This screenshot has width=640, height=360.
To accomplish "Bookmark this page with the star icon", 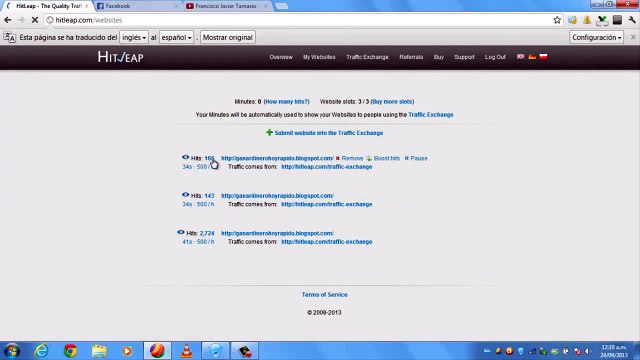I will [557, 20].
